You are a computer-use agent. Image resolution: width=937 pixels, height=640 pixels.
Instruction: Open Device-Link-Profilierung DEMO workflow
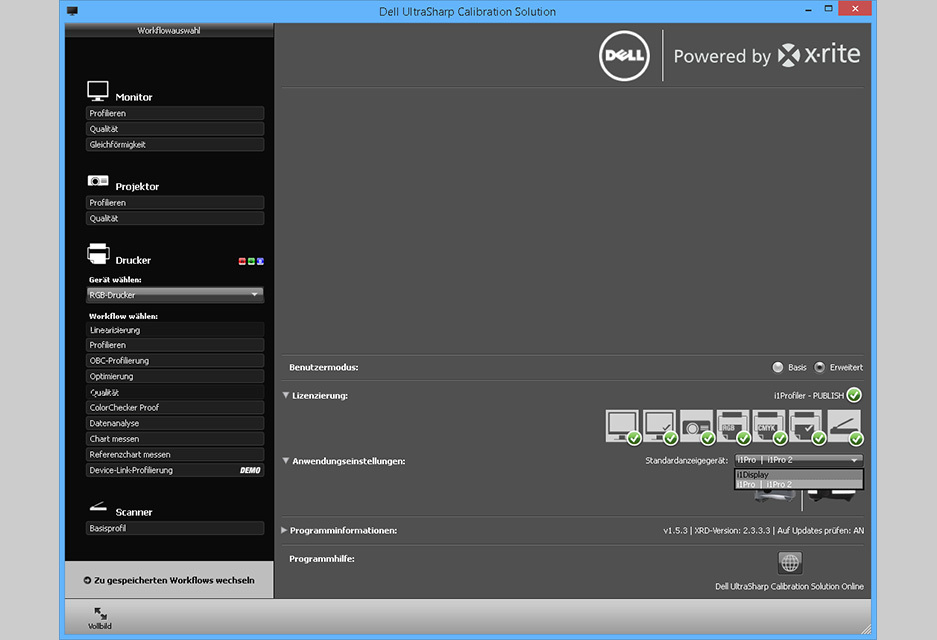[x=175, y=470]
